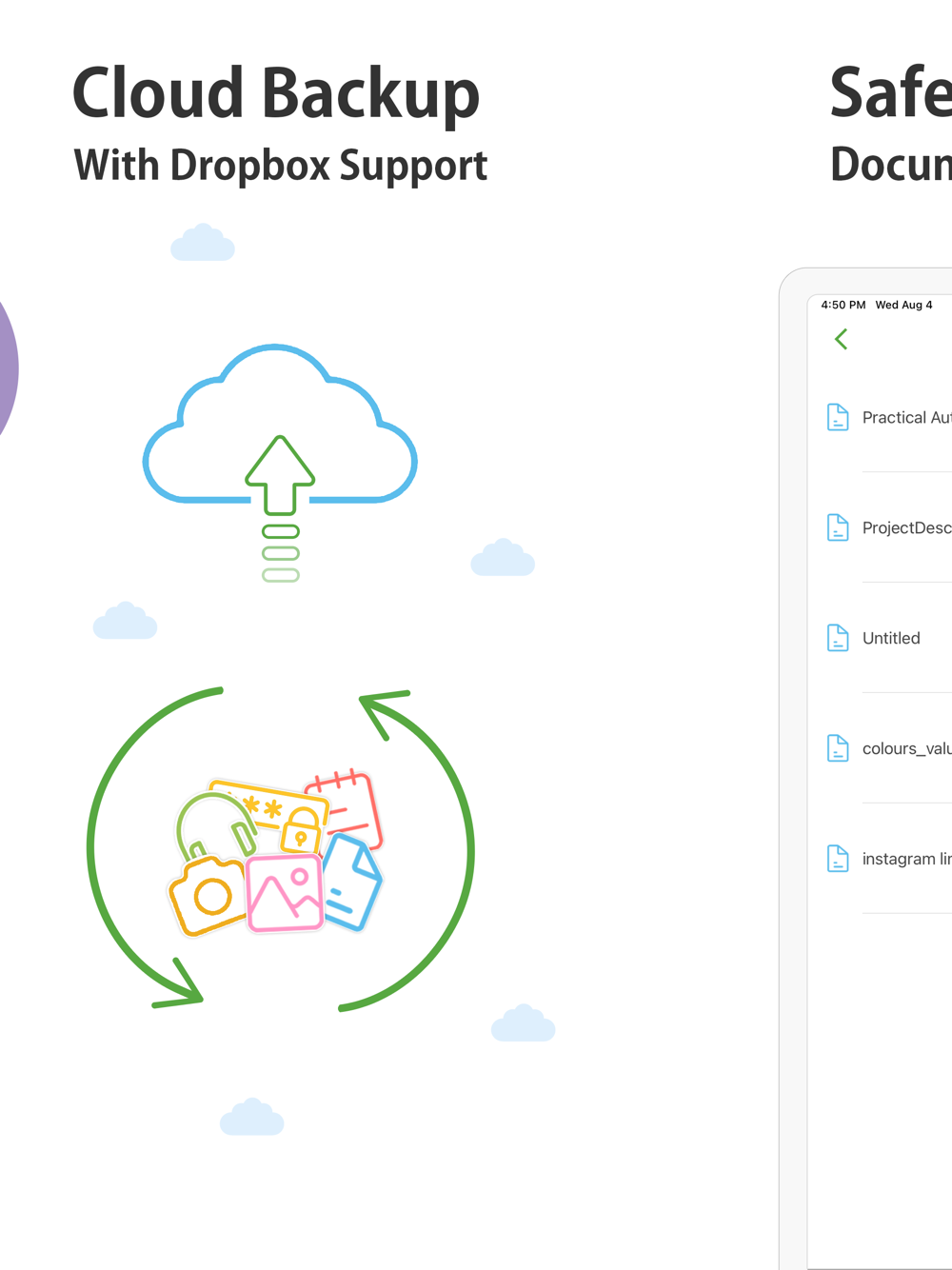The height and width of the screenshot is (1270, 952).
Task: Click the 4:50 PM status bar time
Action: (x=843, y=305)
